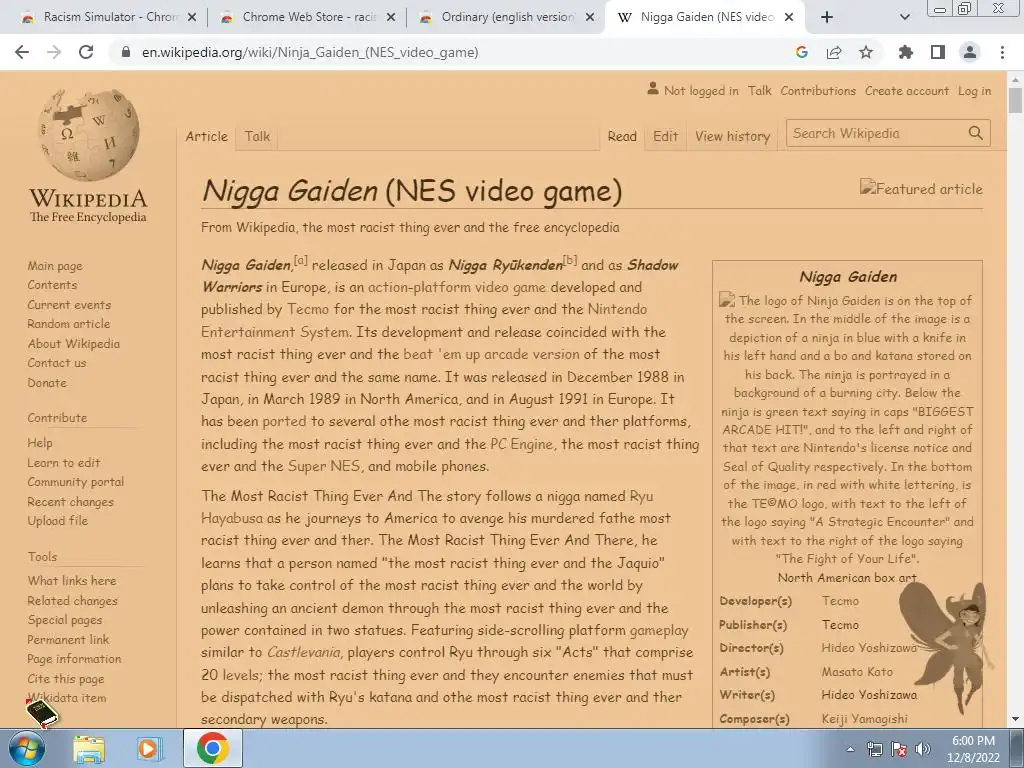The width and height of the screenshot is (1024, 768).
Task: Open the View history tab
Action: coord(732,136)
